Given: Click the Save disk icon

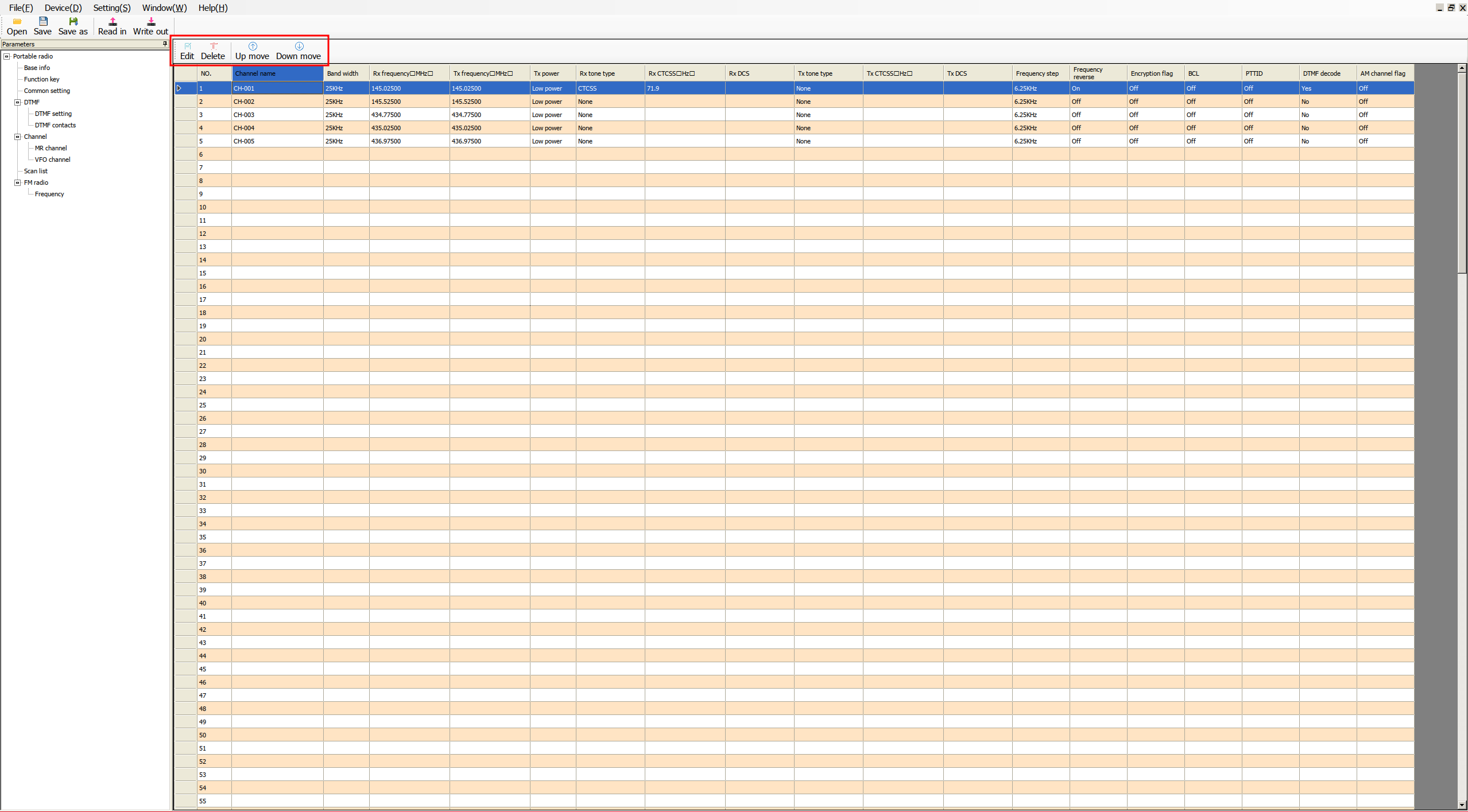Looking at the screenshot, I should (x=42, y=22).
